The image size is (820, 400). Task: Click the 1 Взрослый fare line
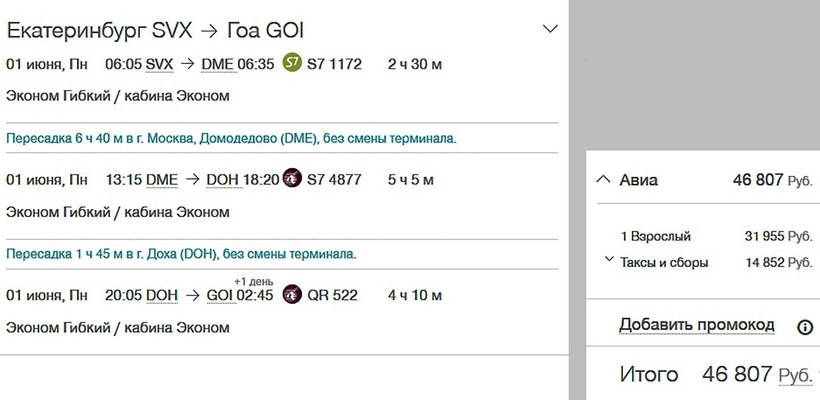coord(655,237)
